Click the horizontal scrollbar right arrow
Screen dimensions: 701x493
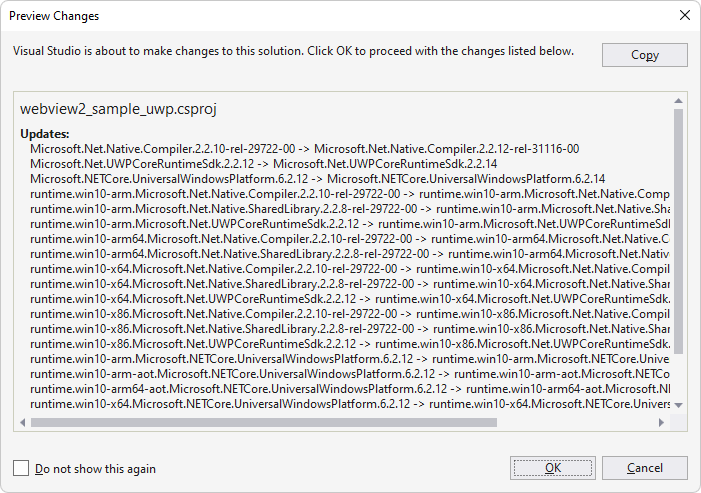pos(661,422)
